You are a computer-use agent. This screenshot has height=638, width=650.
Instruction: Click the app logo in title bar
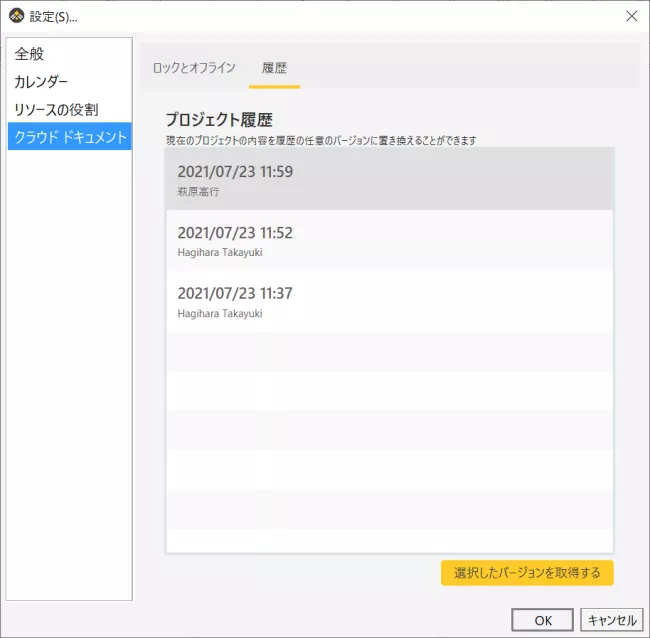[17, 16]
